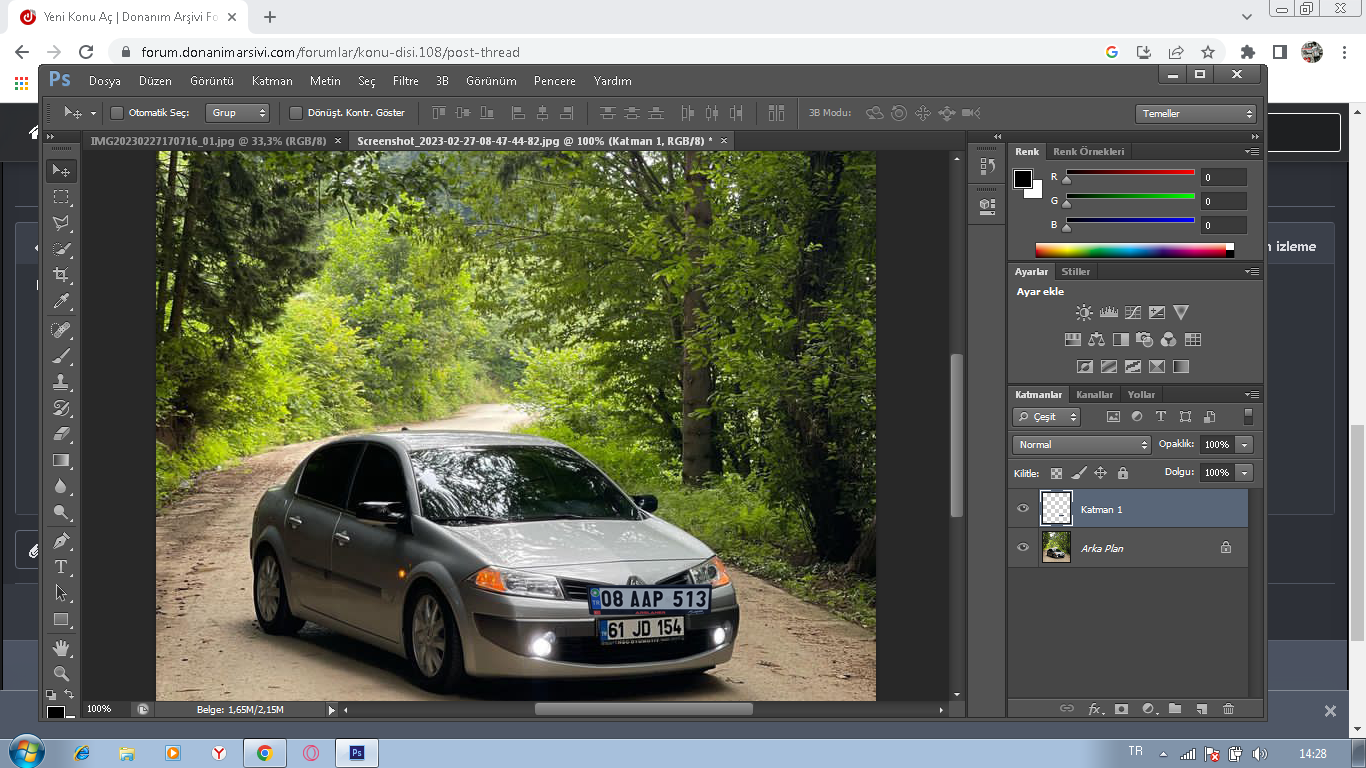Toggle lock all padlock icon
Image resolution: width=1366 pixels, height=768 pixels.
pos(1122,473)
